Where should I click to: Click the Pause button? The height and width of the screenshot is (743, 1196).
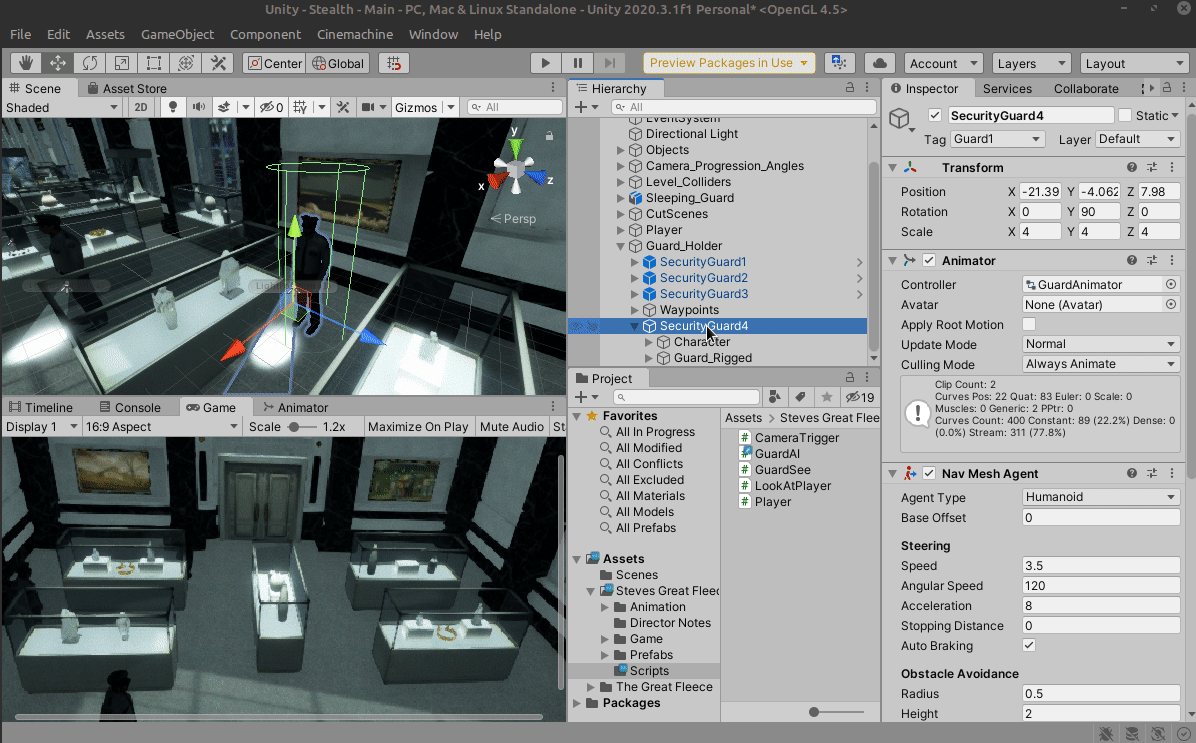point(577,63)
